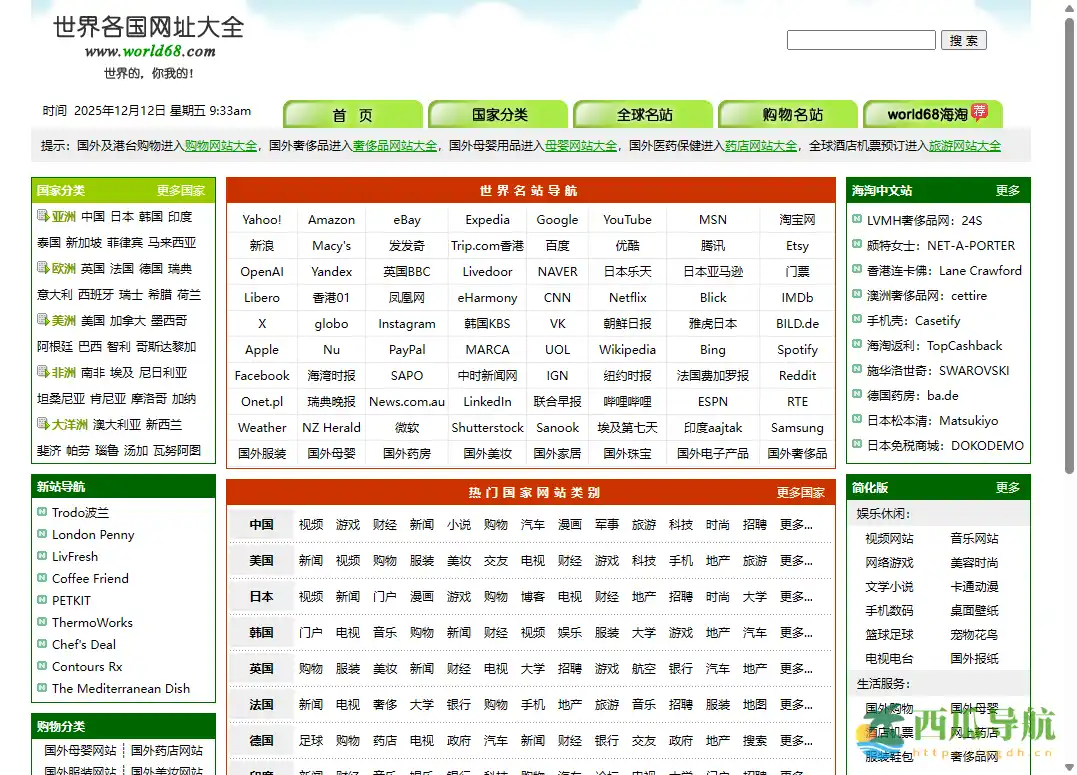This screenshot has width=1077, height=775.
Task: Click the 亚洲 category icon in 国家分类
Action: click(43, 216)
